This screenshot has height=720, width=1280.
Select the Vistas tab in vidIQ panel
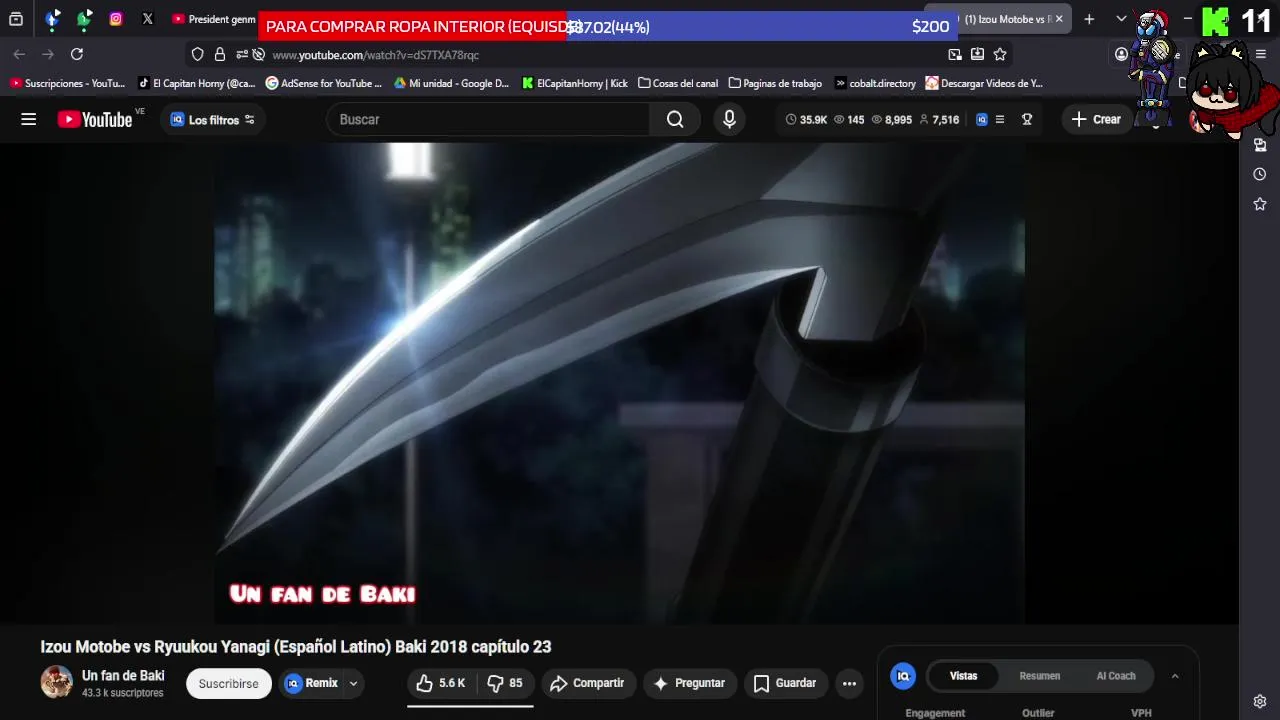(x=963, y=676)
